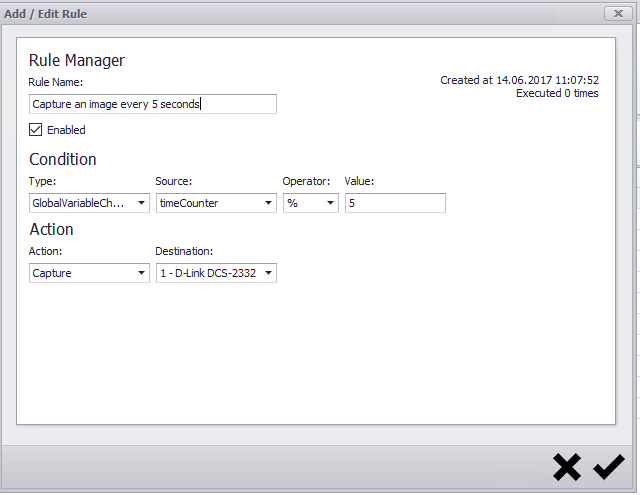Select the Created at 14.06.2017 timestamp text

click(x=519, y=80)
